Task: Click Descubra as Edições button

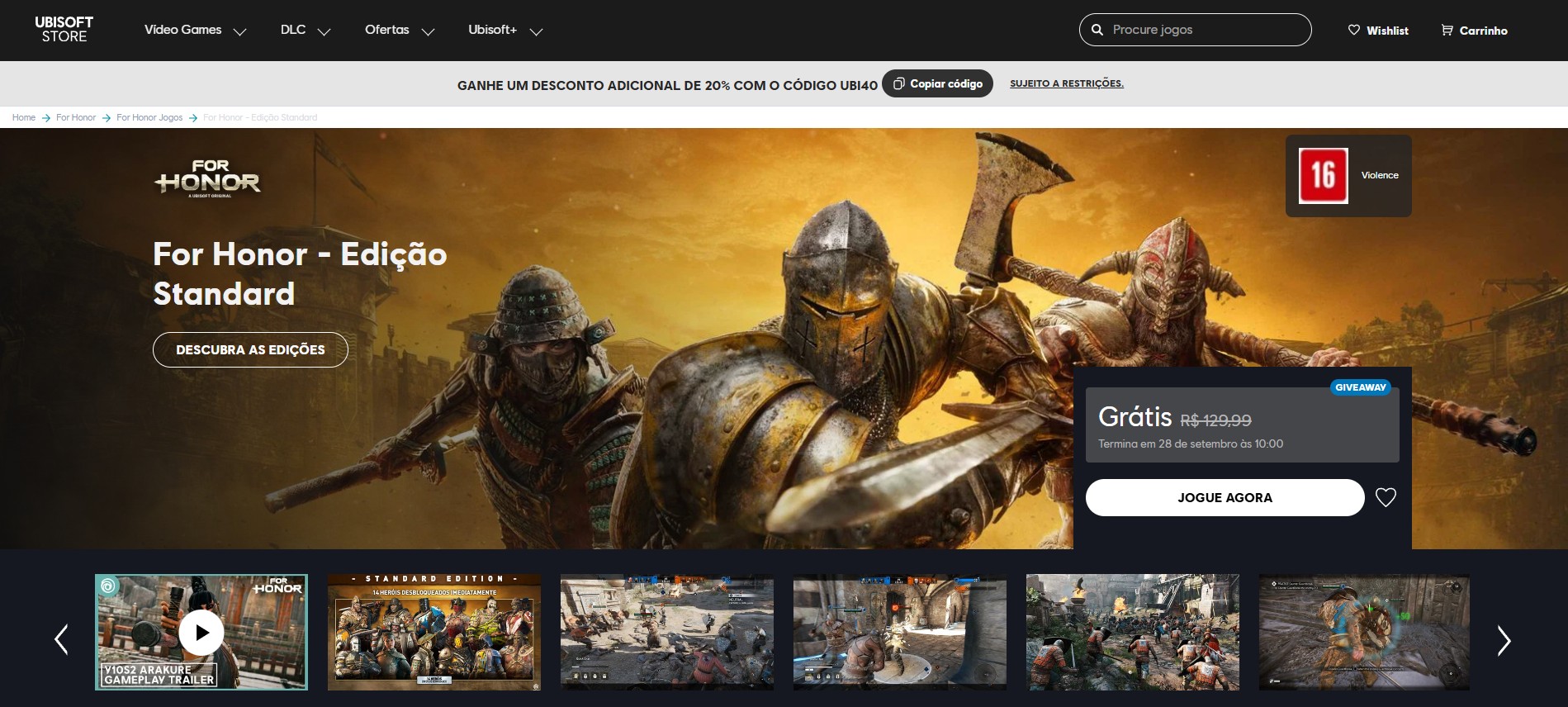Action: tap(250, 349)
